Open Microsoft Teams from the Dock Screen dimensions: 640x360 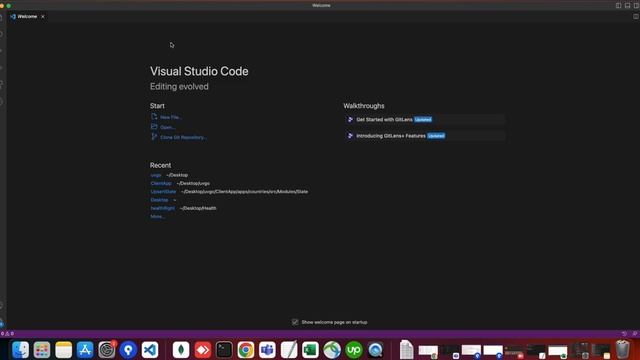[267, 350]
